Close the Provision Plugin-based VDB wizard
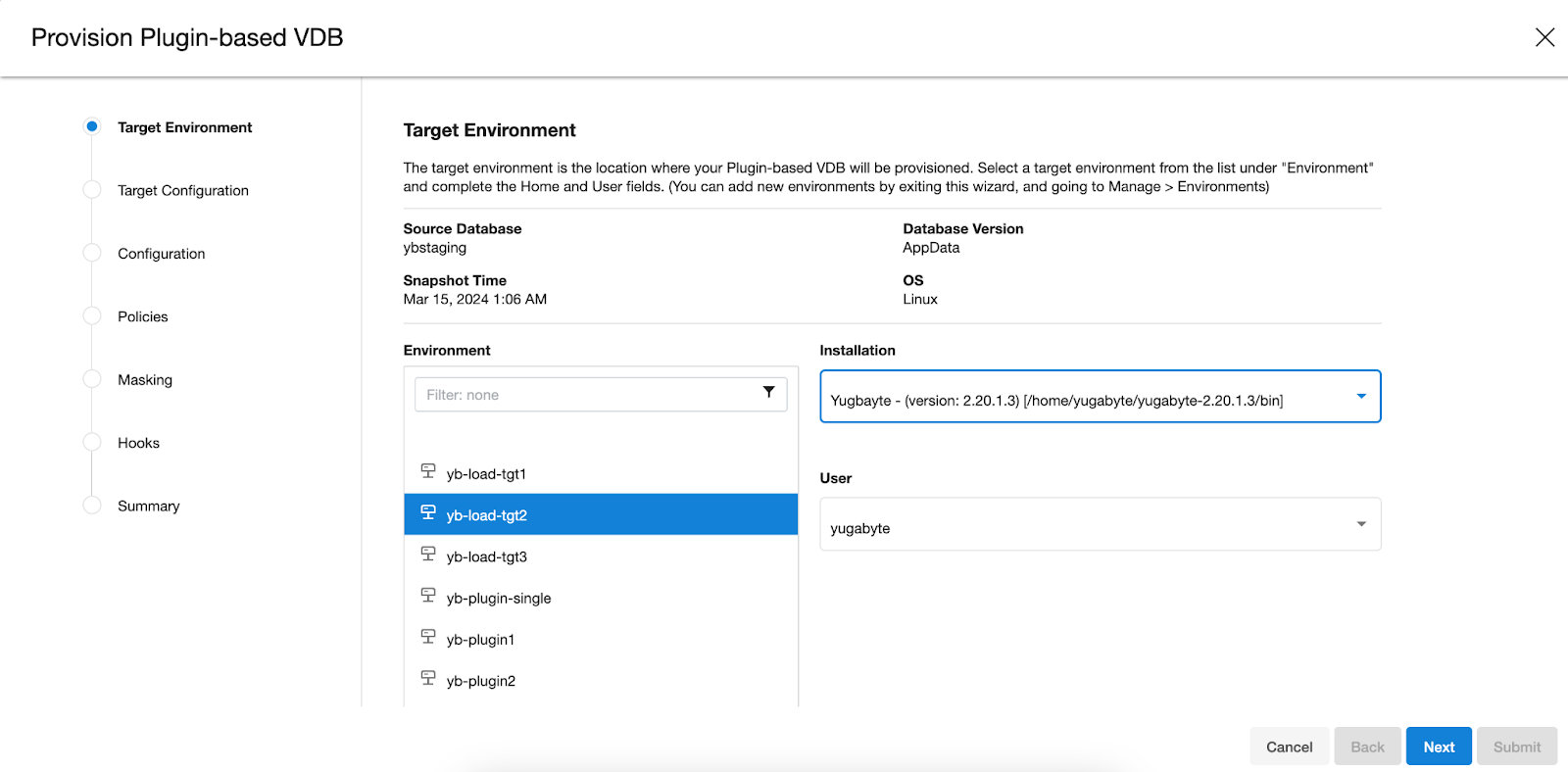 [x=1544, y=37]
